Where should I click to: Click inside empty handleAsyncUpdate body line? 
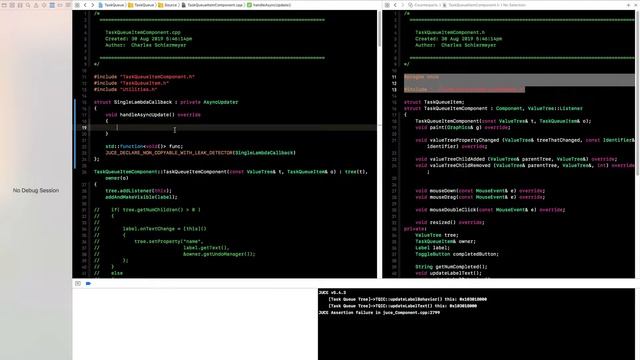233,127
